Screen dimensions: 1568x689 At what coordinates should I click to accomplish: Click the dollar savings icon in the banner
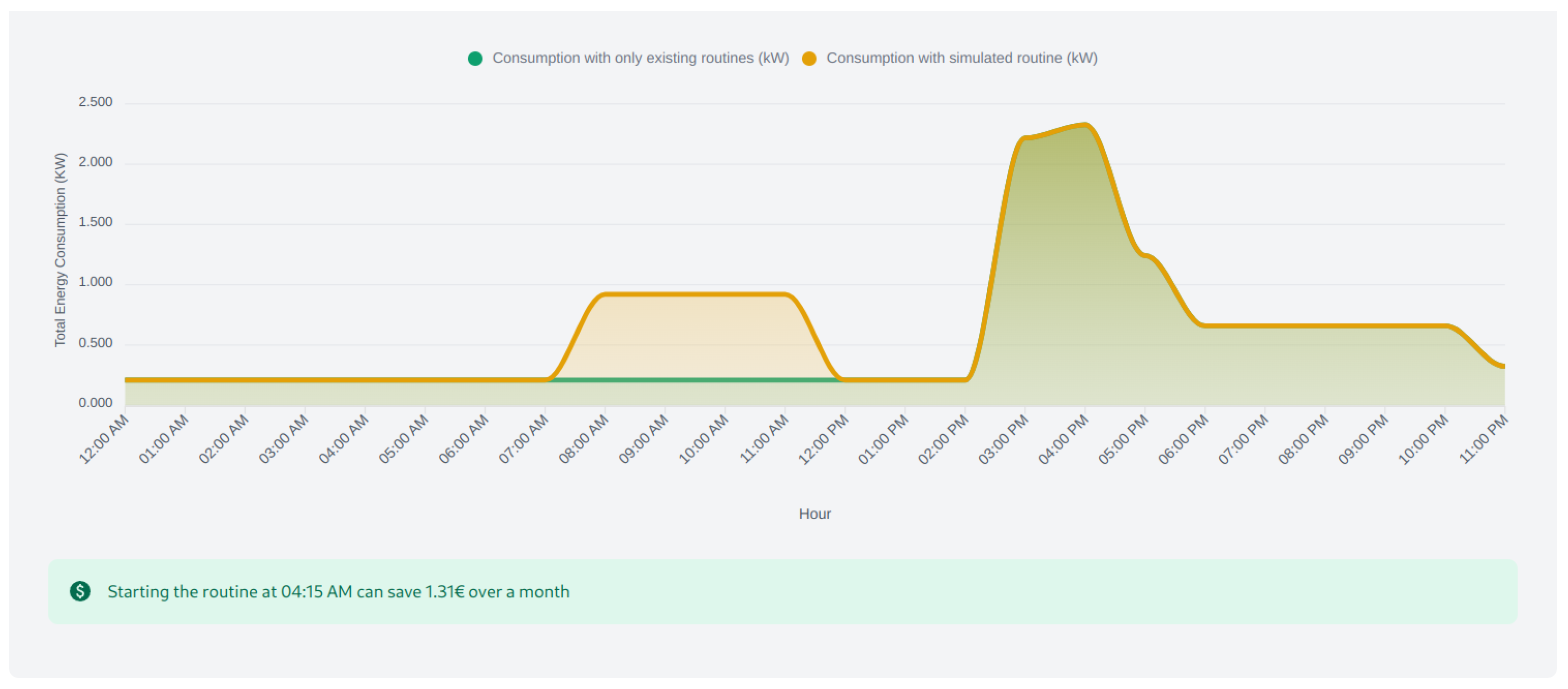(80, 591)
